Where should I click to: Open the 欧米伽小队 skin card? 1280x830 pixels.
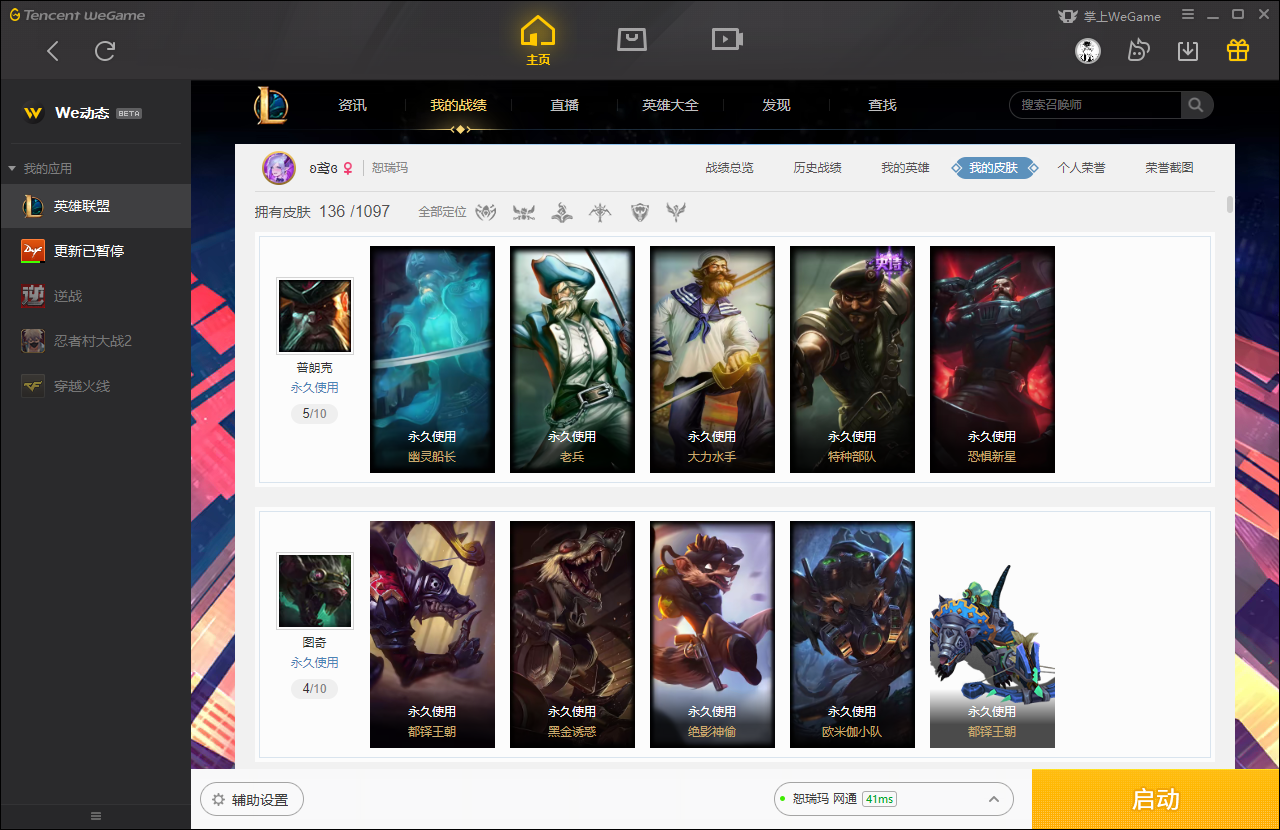coord(852,634)
